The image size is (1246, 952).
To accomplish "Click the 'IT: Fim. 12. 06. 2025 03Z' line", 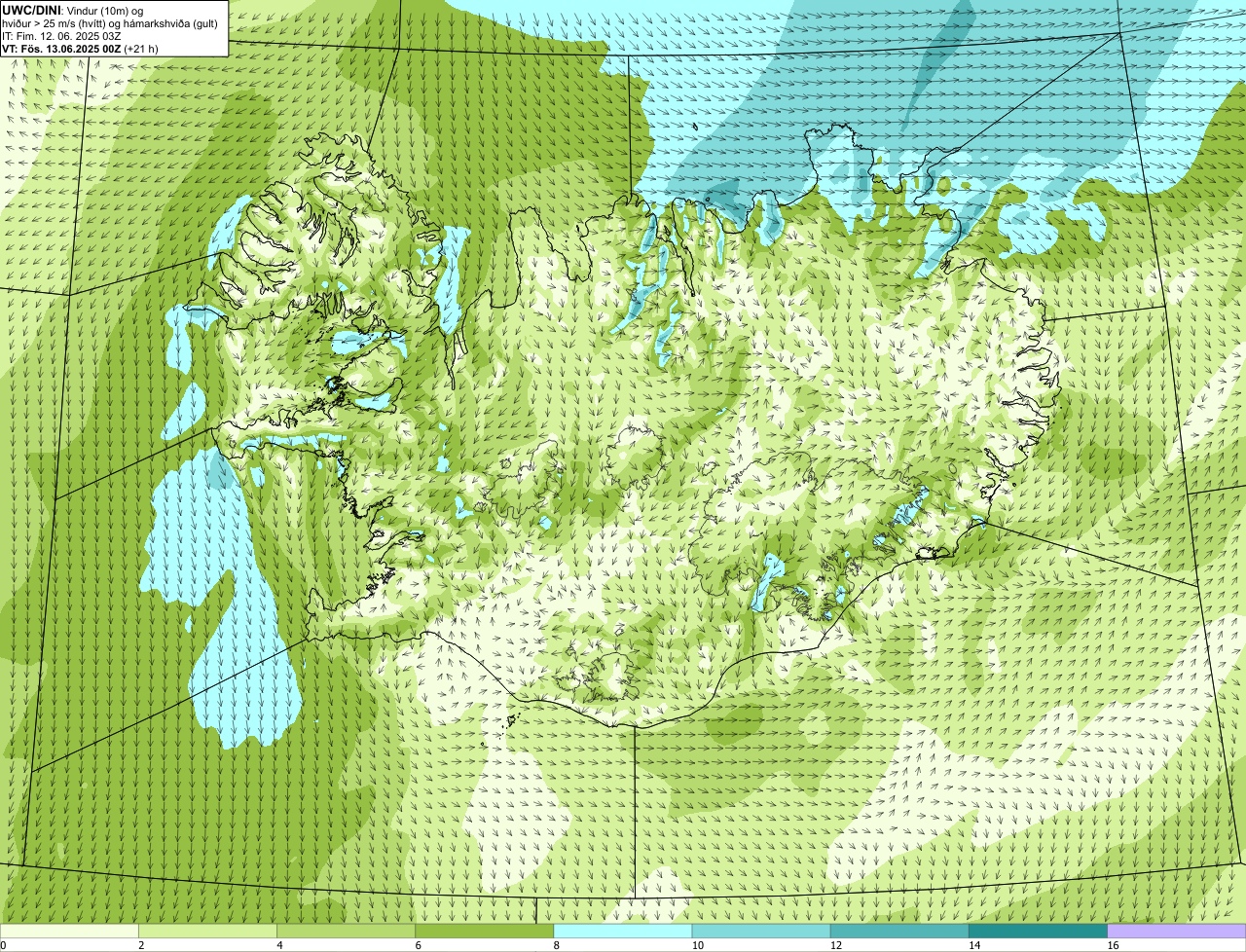I will pos(62,35).
